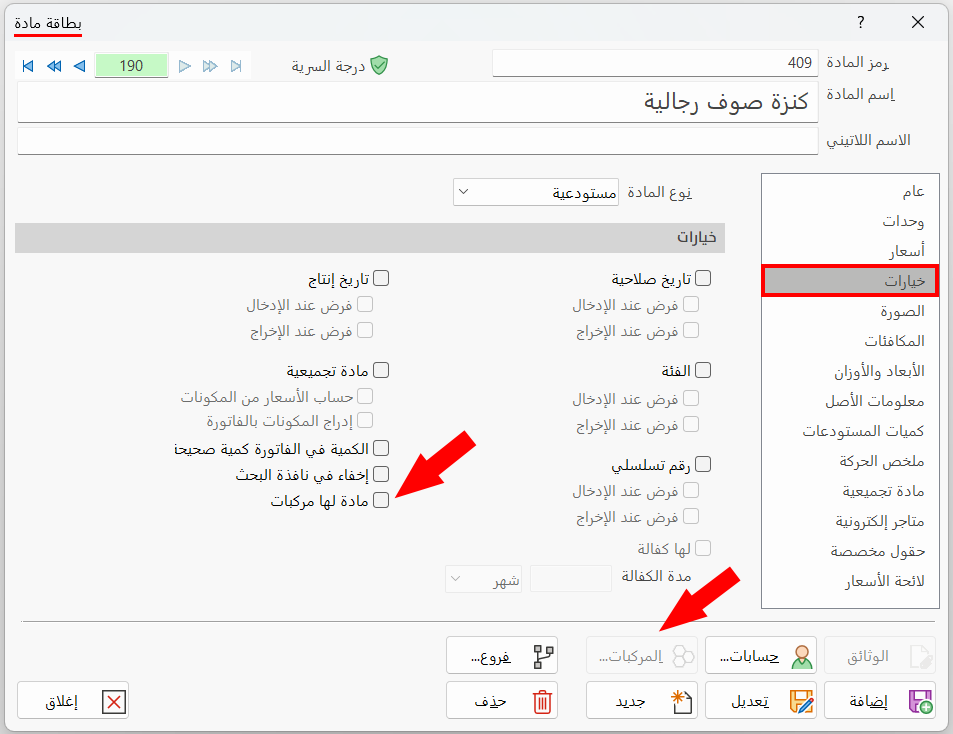Viewport: 953px width, 734px height.
Task: Click the record number field showing 190
Action: pyautogui.click(x=131, y=66)
